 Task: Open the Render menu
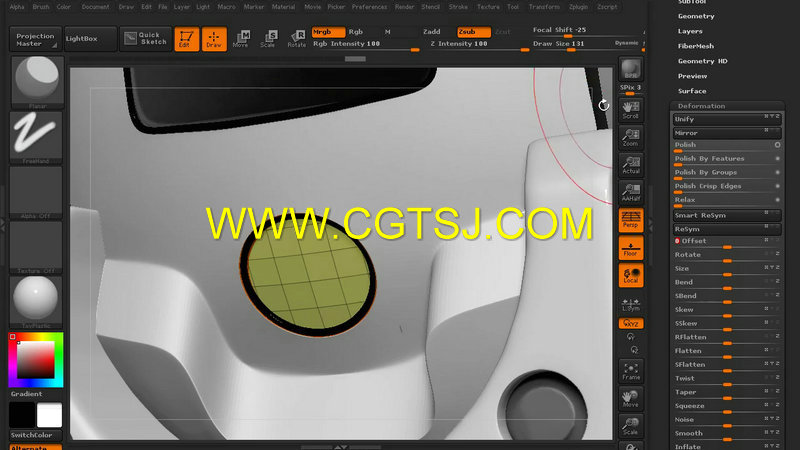pos(404,7)
